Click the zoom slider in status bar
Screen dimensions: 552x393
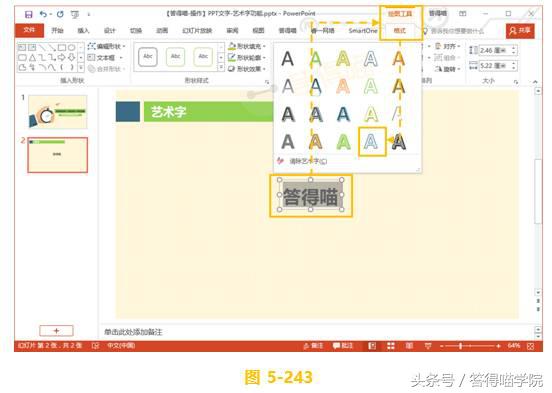(470, 347)
